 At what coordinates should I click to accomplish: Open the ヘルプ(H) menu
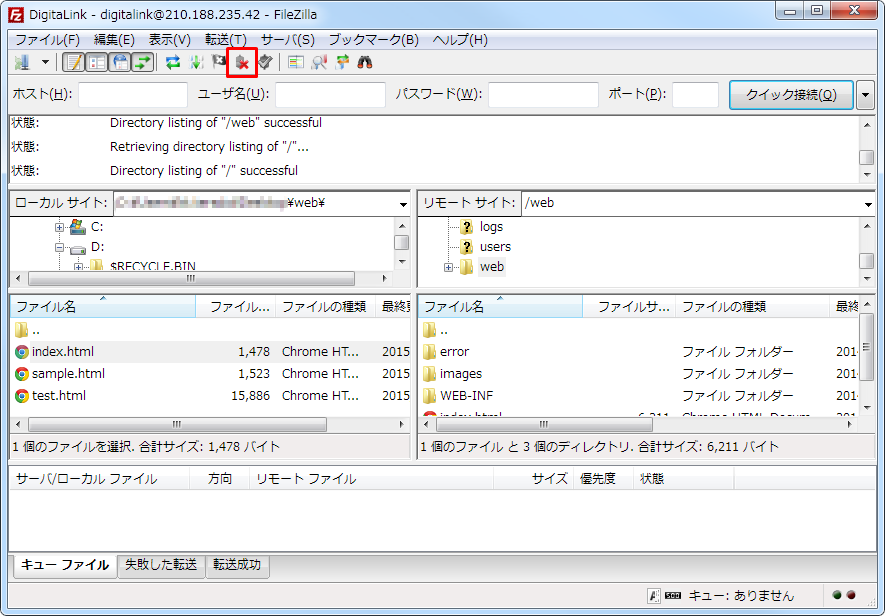click(x=460, y=40)
